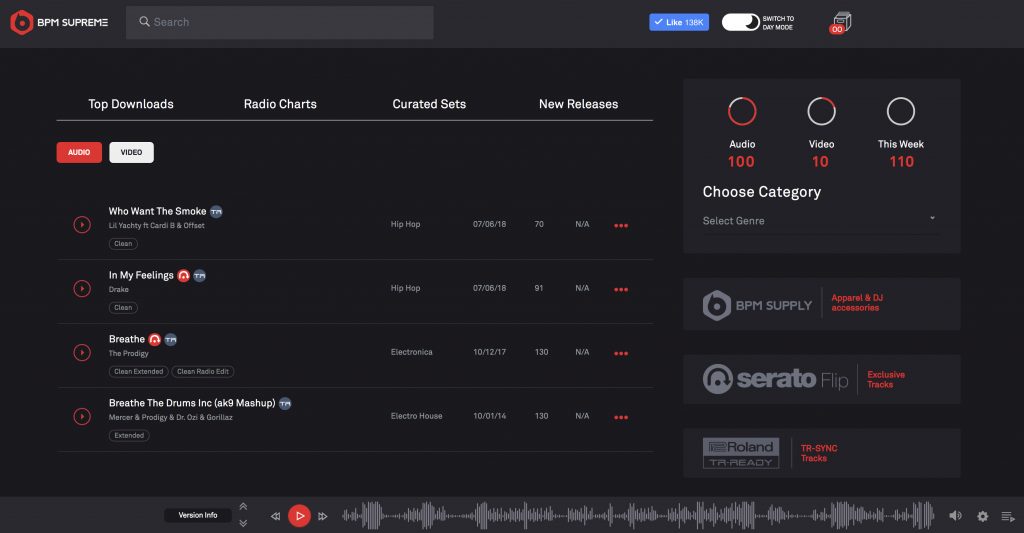Click the Facebook Like button
The image size is (1024, 533).
pyautogui.click(x=679, y=22)
